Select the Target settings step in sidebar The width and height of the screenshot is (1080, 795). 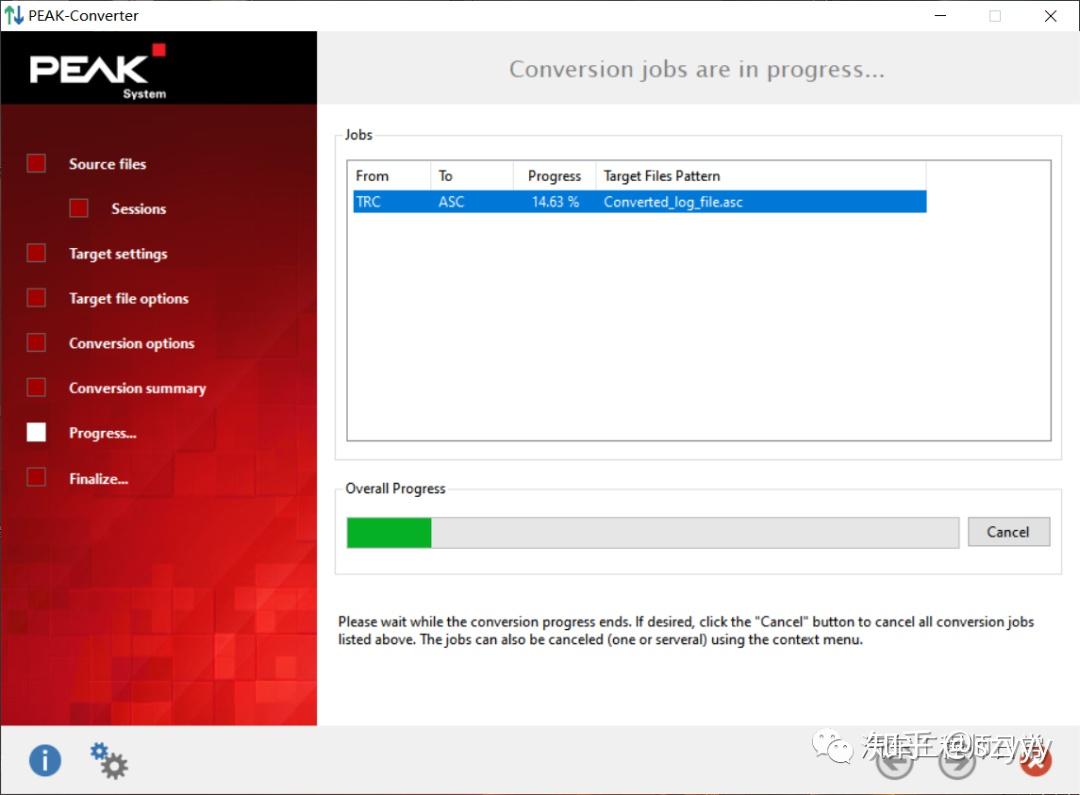[117, 253]
